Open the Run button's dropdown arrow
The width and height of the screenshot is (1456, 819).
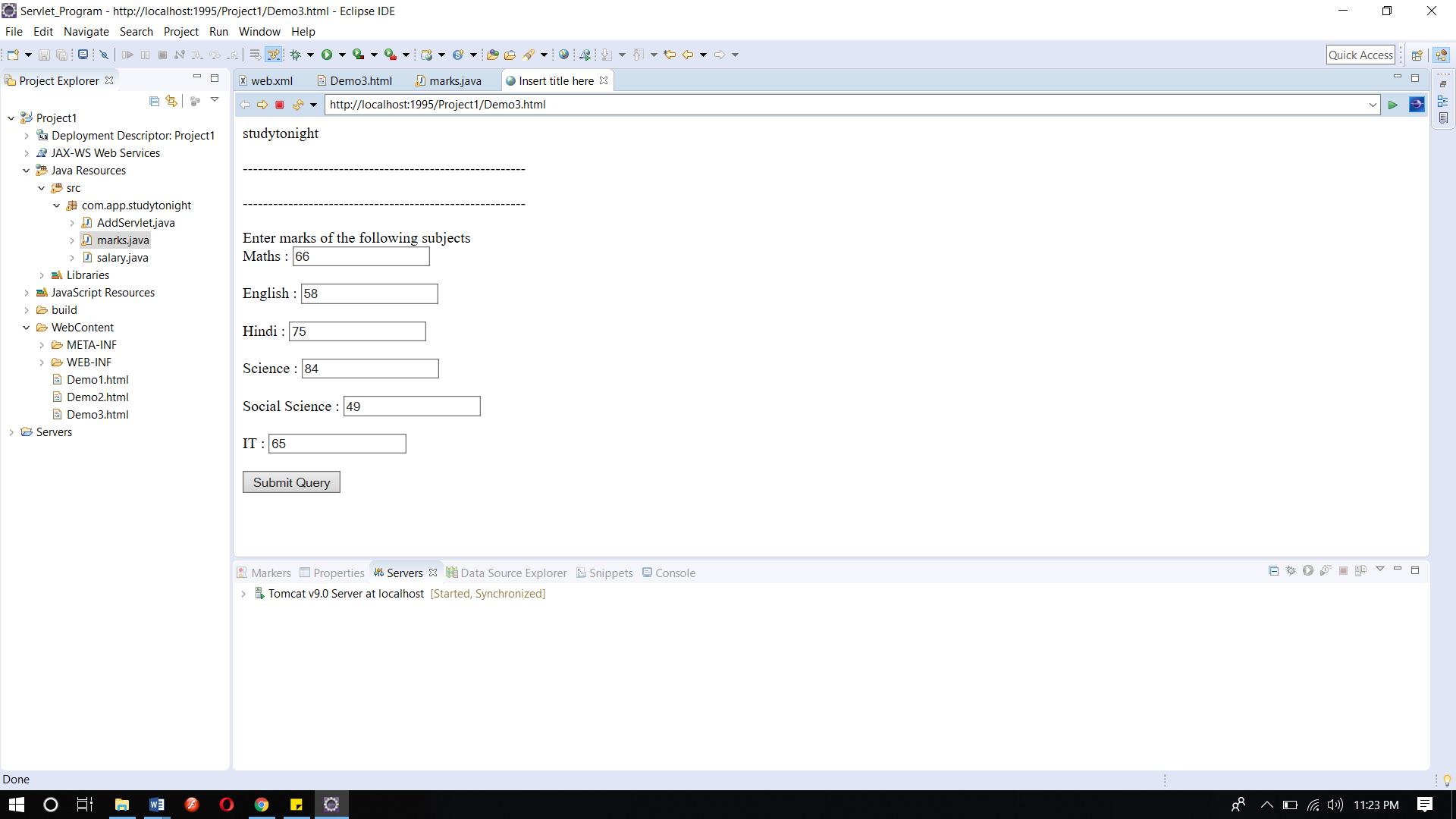(x=342, y=55)
